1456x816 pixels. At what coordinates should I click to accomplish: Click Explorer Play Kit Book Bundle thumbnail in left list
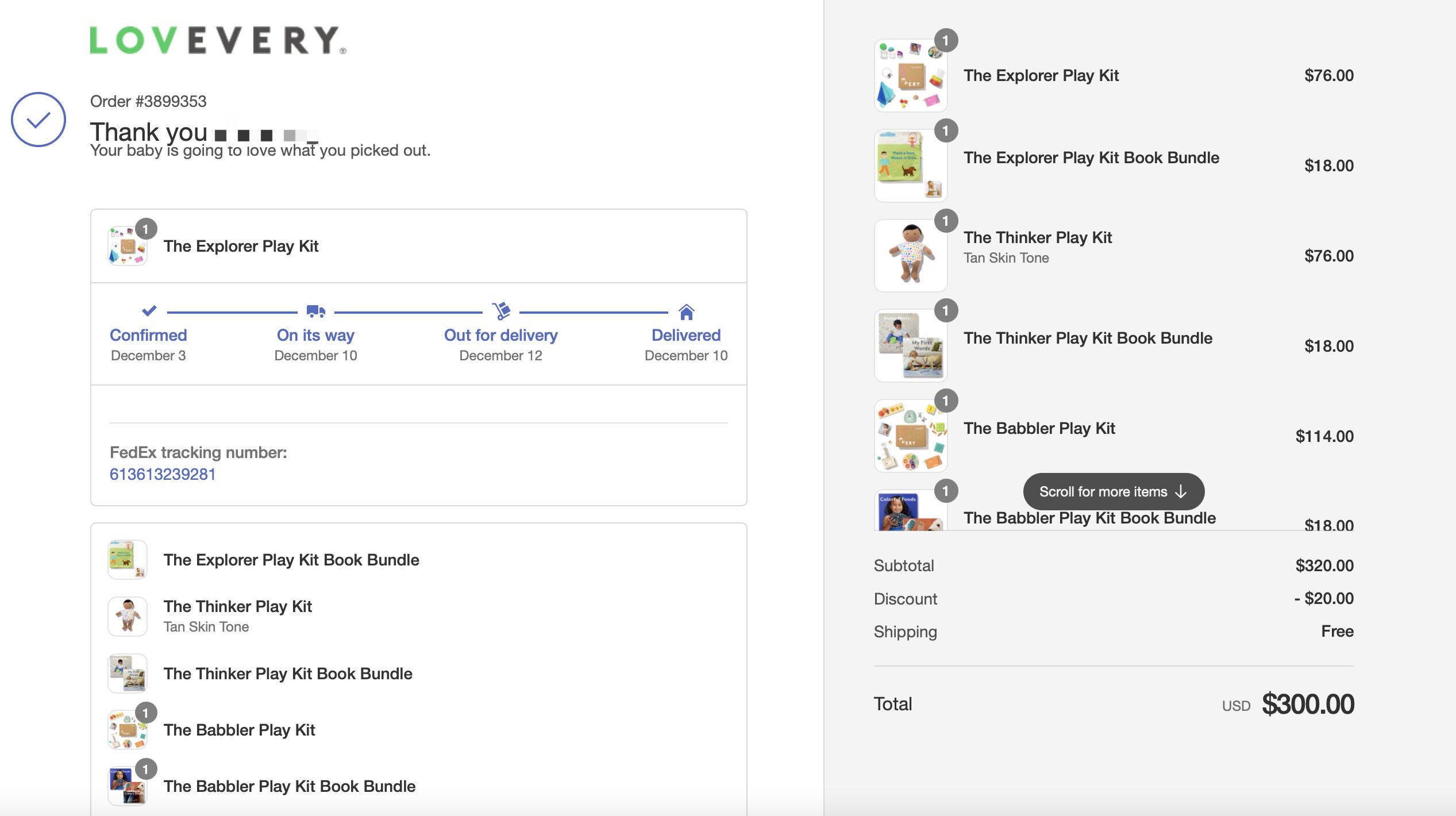tap(128, 560)
